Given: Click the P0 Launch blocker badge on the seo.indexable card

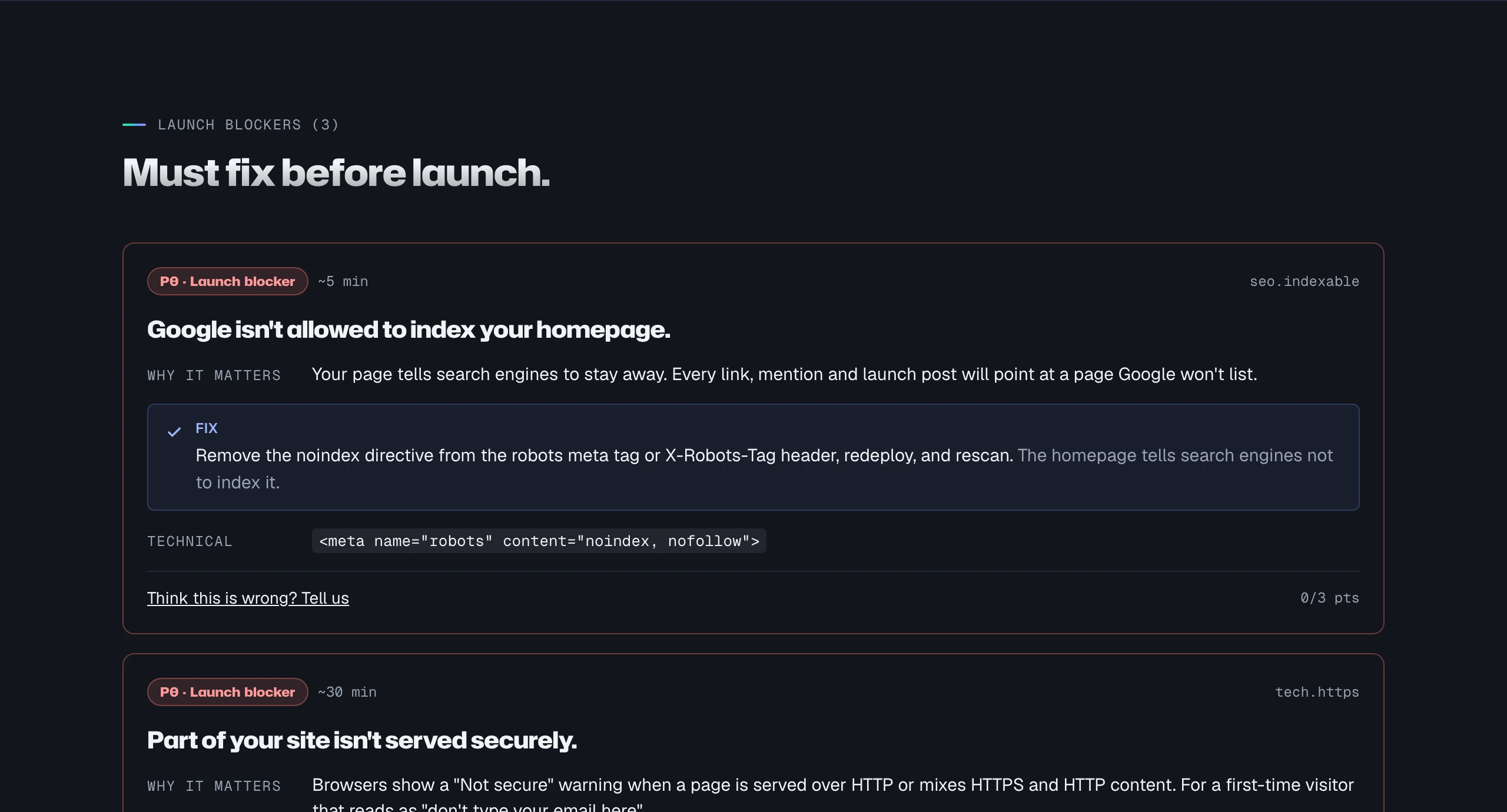Looking at the screenshot, I should tap(227, 281).
